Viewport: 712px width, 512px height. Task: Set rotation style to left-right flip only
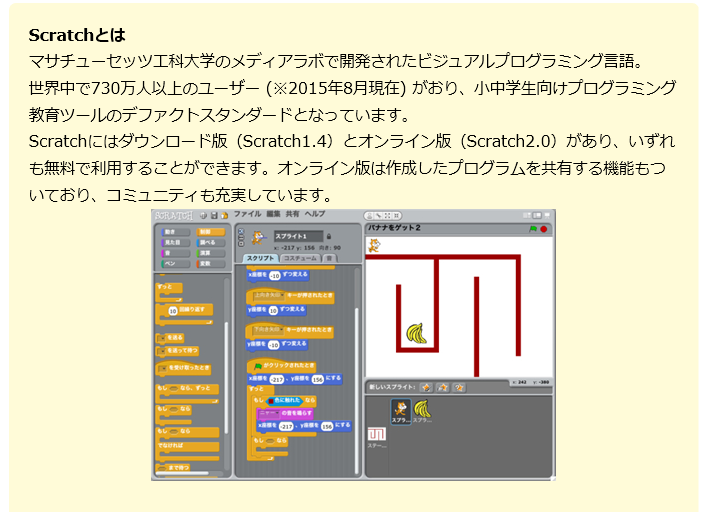(x=241, y=237)
